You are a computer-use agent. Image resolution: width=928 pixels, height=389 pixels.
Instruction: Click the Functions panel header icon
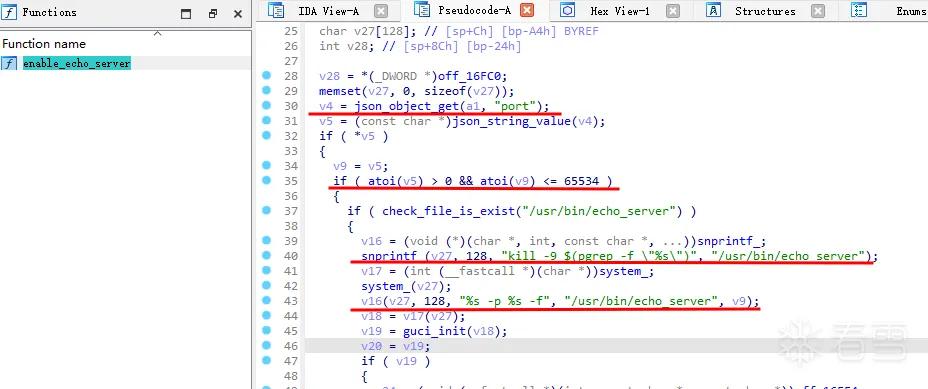point(9,13)
